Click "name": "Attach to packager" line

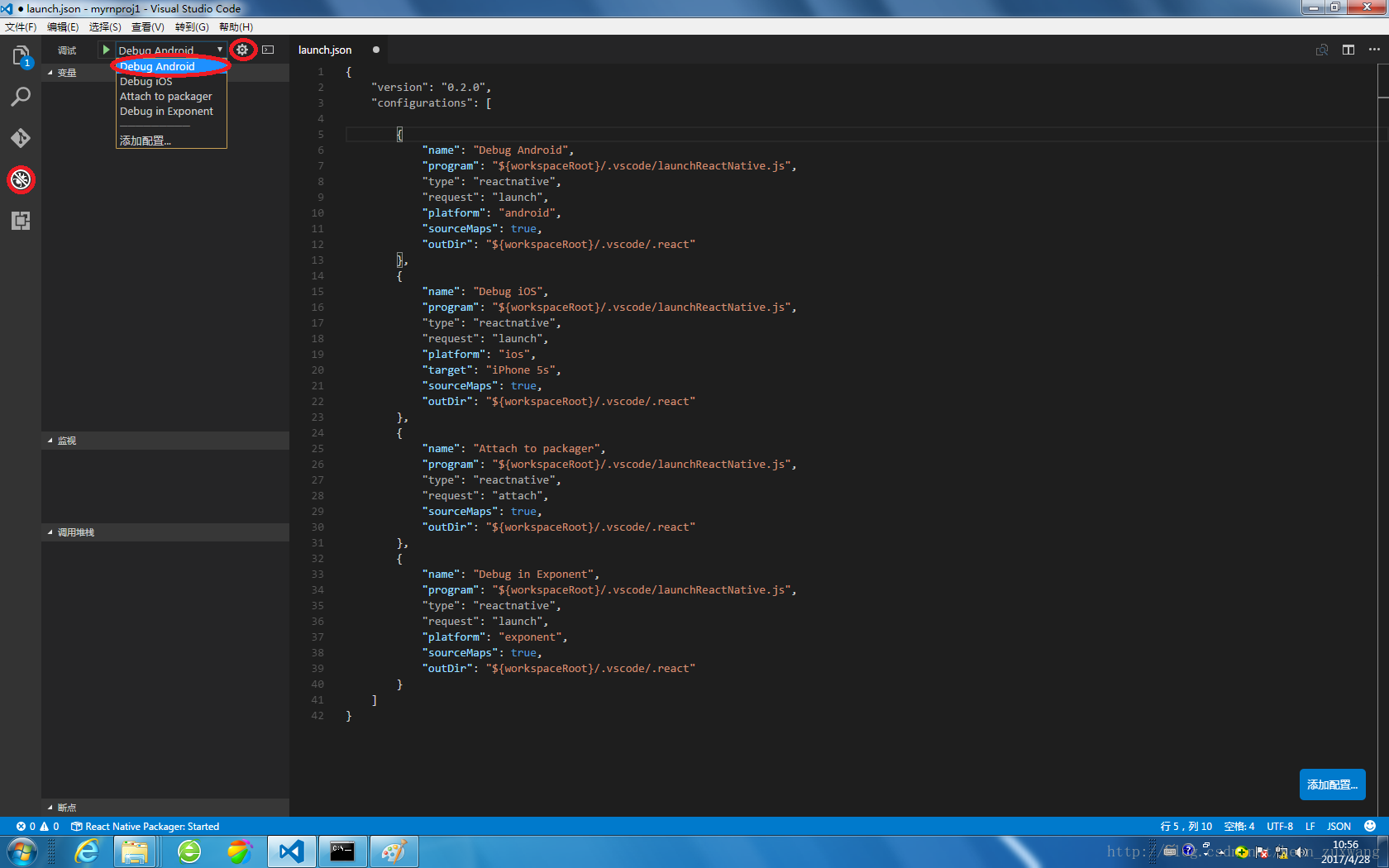coord(513,448)
